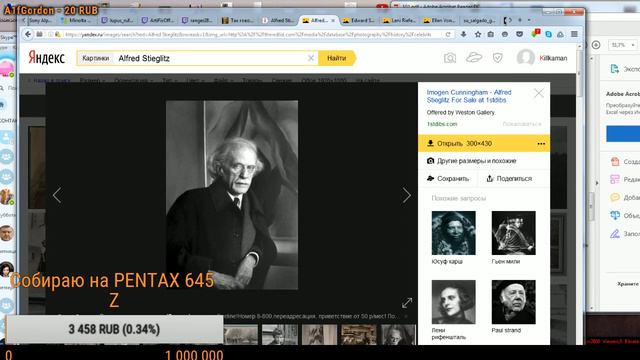Click the red-badged extension icon in toolbar

[535, 34]
